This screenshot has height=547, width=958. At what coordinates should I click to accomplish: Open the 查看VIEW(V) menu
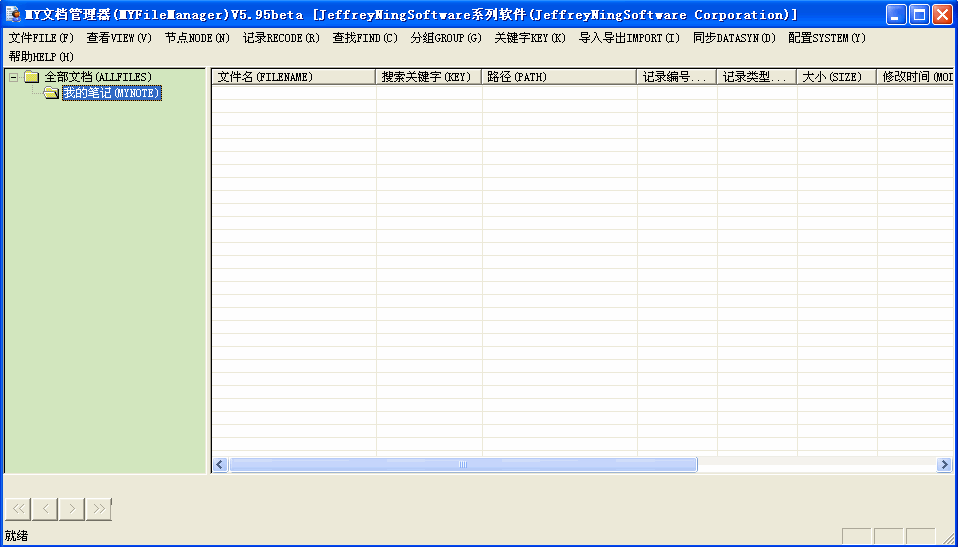point(119,38)
